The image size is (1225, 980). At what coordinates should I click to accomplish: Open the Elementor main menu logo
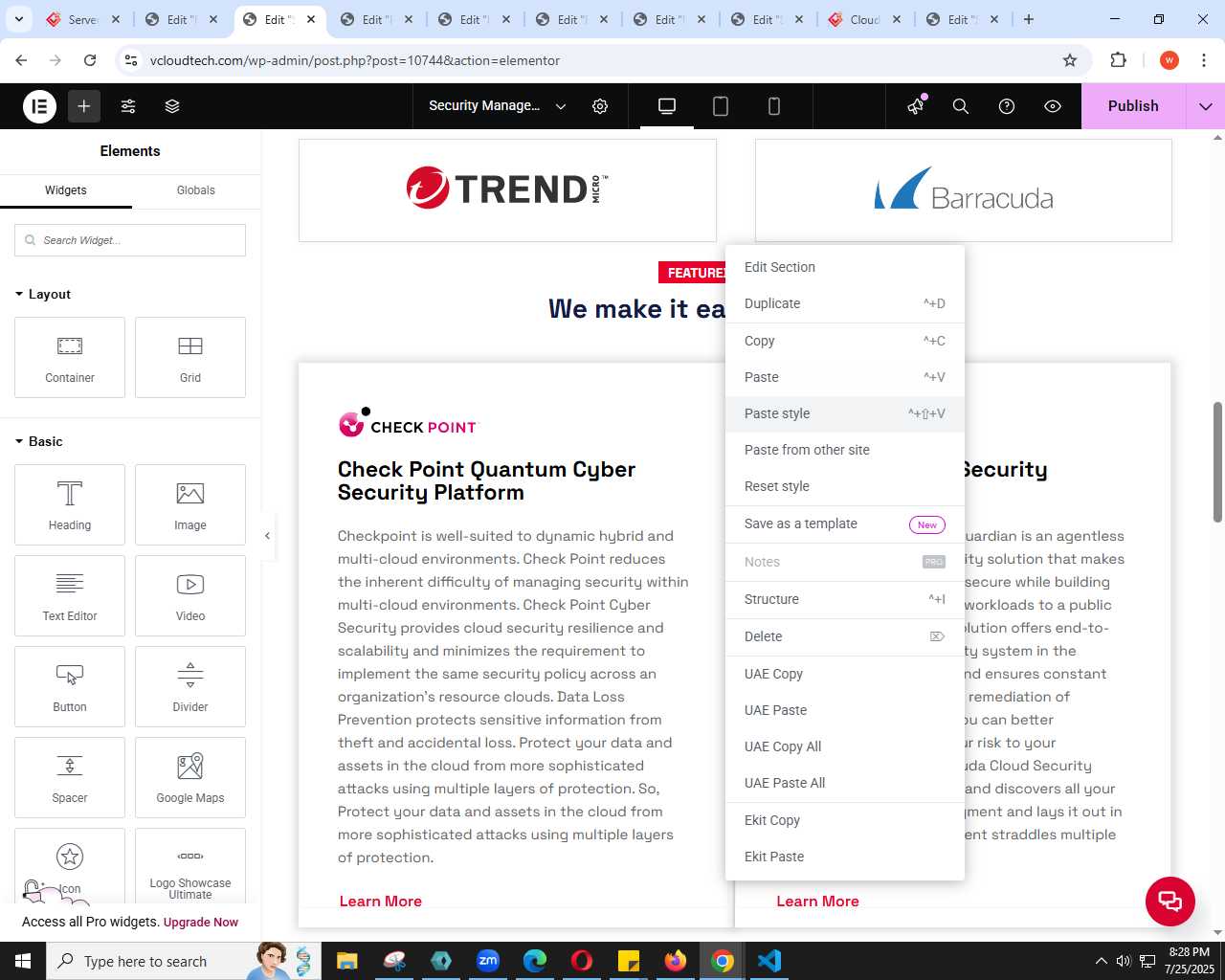pos(39,106)
